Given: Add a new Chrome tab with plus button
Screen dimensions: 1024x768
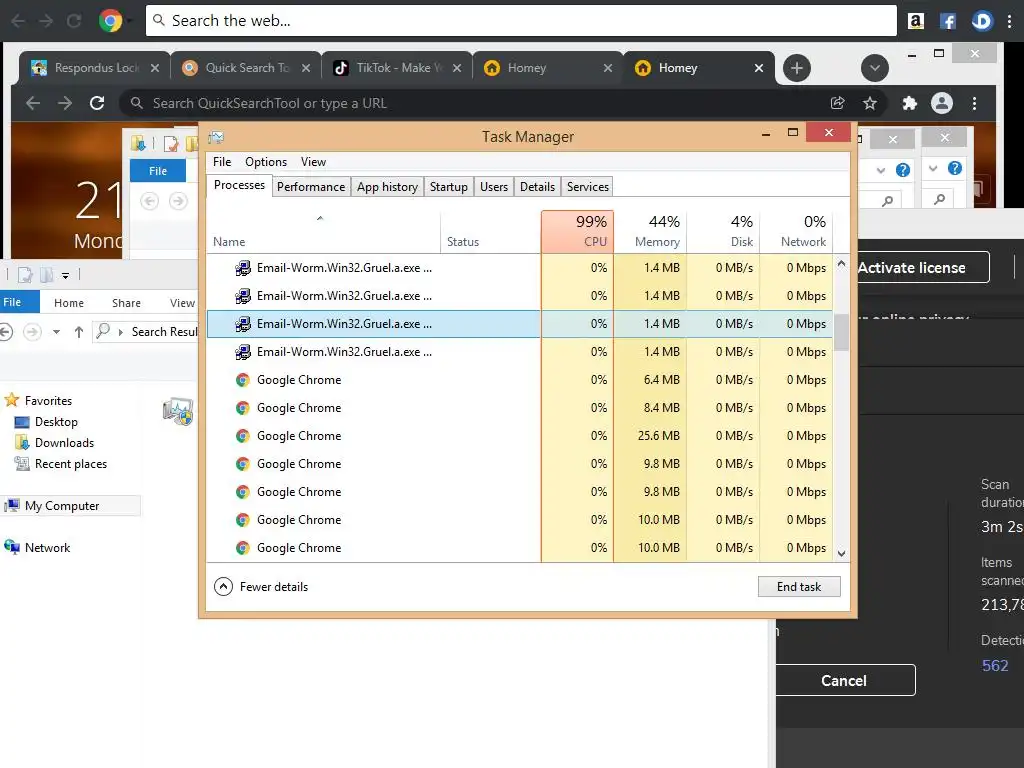Looking at the screenshot, I should pos(797,68).
